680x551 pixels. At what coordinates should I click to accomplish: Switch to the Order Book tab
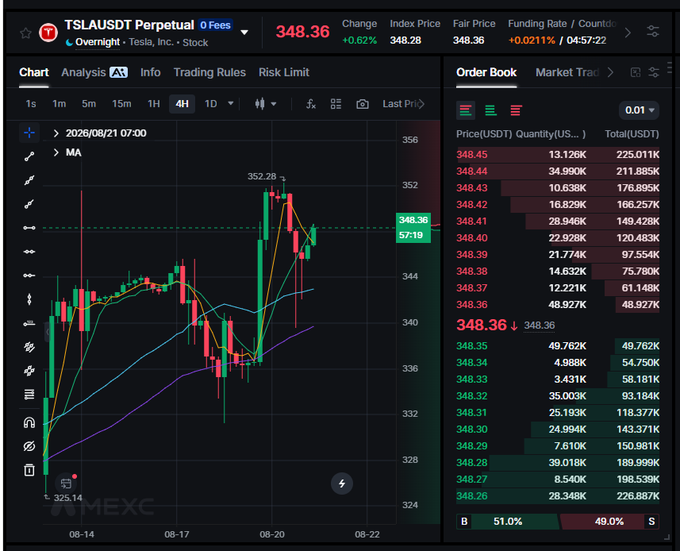[486, 72]
